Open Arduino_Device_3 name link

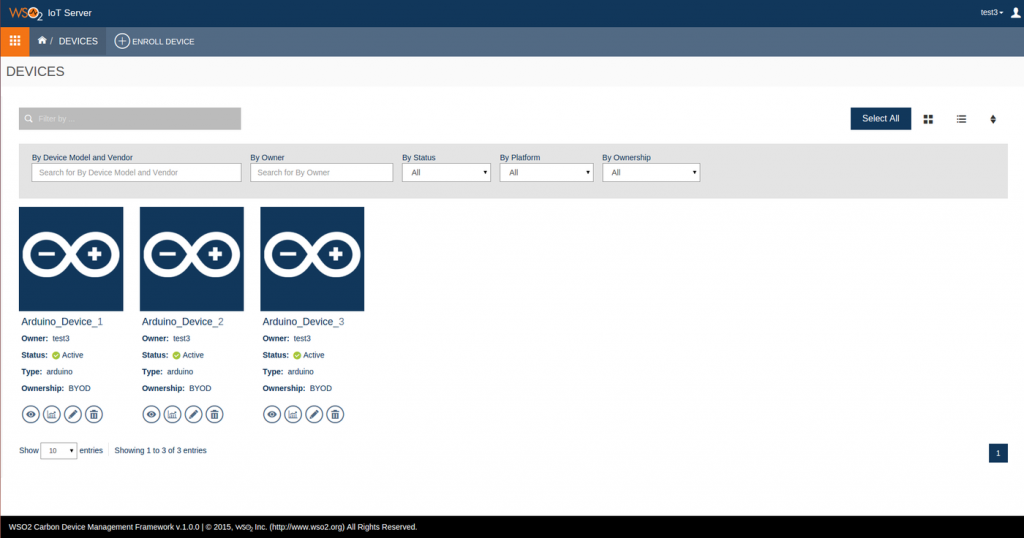click(303, 321)
